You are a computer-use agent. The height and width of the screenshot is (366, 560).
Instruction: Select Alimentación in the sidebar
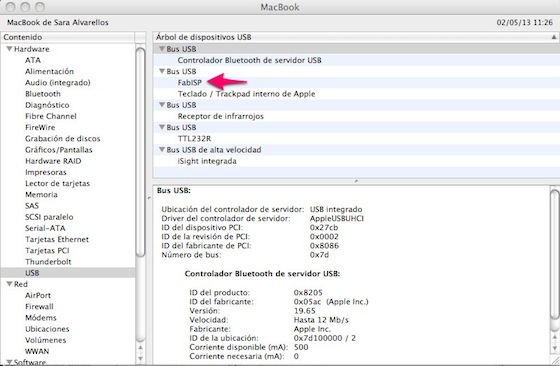click(49, 71)
